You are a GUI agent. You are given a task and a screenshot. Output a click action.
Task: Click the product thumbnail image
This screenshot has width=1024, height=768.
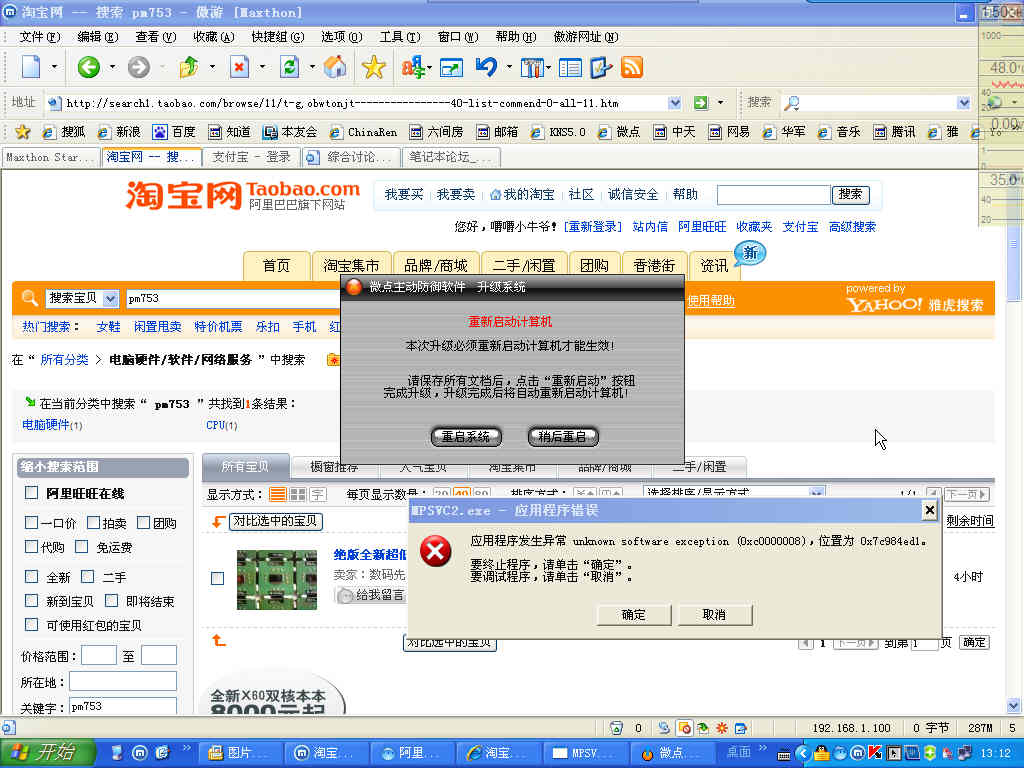click(x=277, y=580)
